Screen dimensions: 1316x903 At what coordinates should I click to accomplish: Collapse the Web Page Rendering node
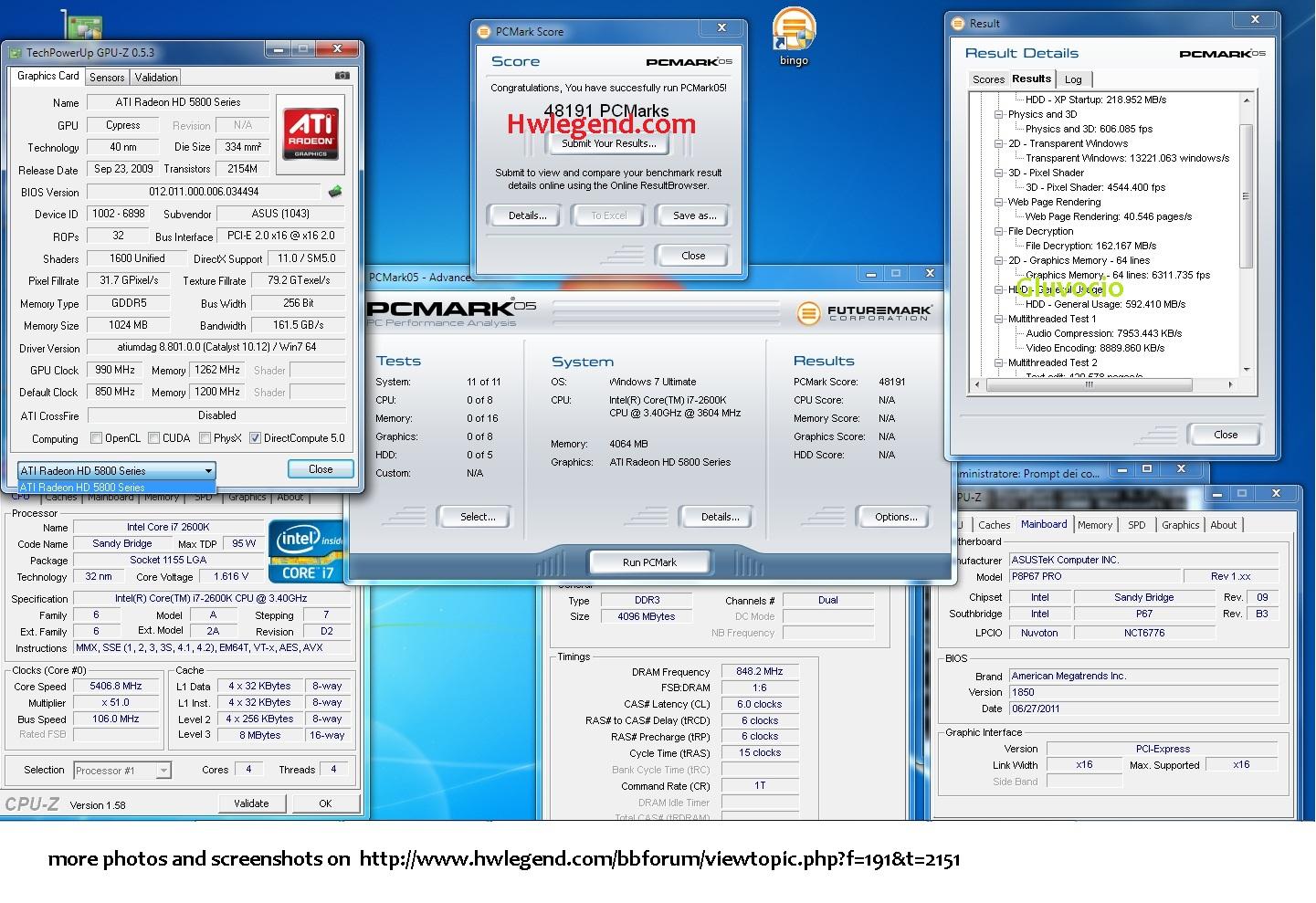click(x=999, y=202)
